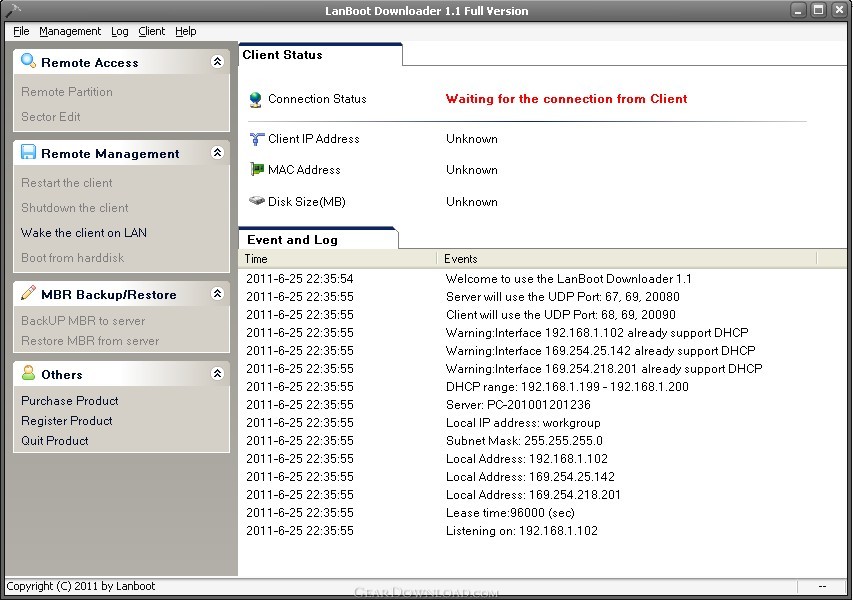Click the MAC Address Unknown value
Image resolution: width=853 pixels, height=601 pixels.
tap(472, 170)
